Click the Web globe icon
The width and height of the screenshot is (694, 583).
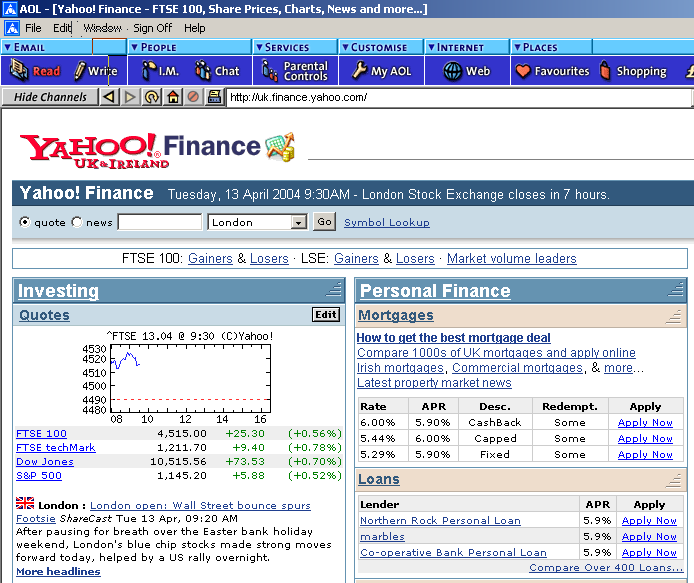pyautogui.click(x=467, y=71)
